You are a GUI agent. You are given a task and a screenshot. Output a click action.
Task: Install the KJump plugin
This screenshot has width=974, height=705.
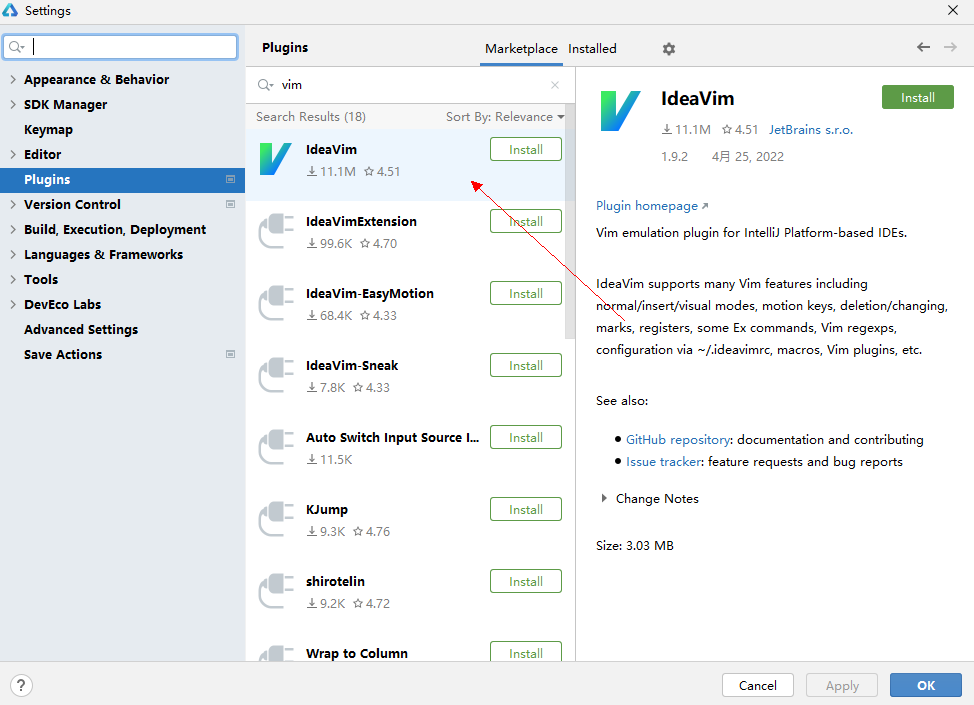click(526, 509)
